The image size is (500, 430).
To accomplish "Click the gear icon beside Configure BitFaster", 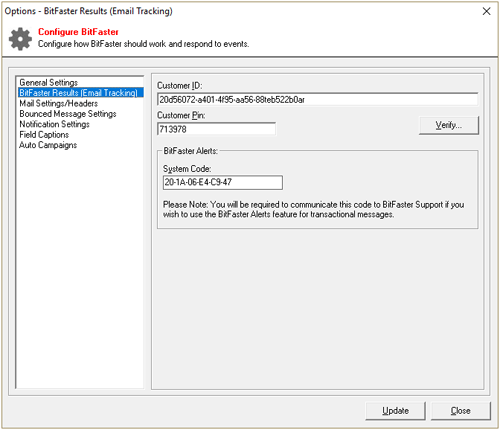I will click(20, 39).
